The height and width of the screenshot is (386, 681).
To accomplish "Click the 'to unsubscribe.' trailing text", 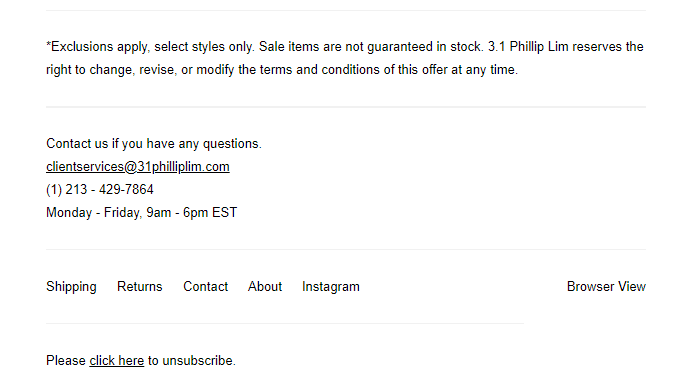I will 192,361.
